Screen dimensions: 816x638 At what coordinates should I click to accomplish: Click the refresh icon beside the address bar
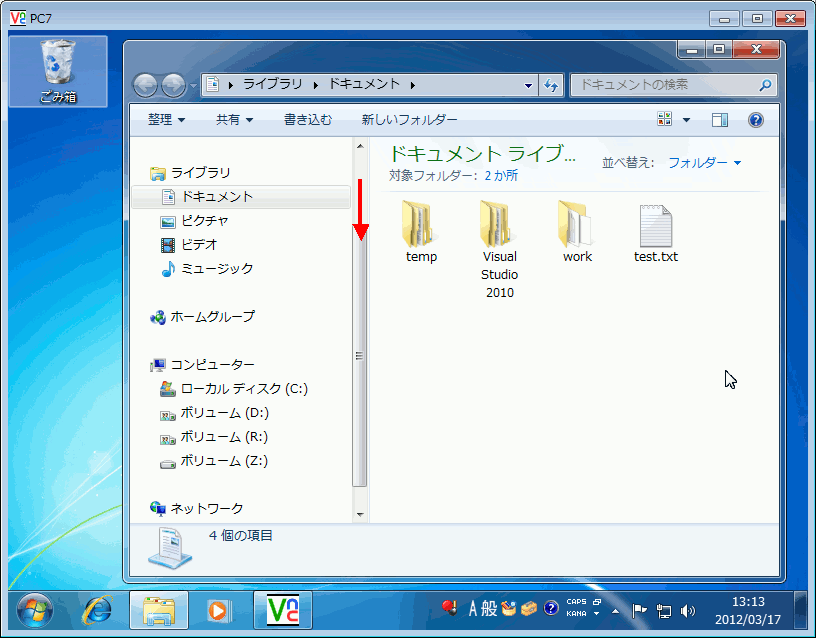tap(552, 86)
